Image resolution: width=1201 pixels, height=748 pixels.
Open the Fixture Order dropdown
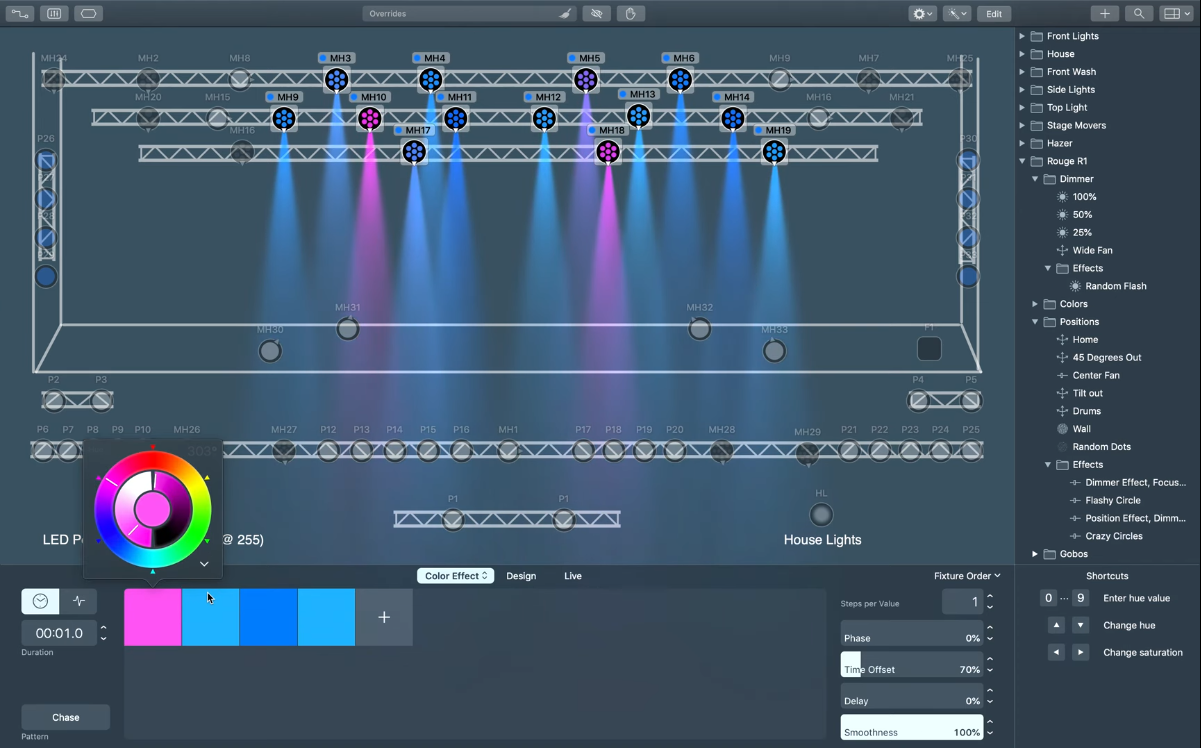[966, 576]
